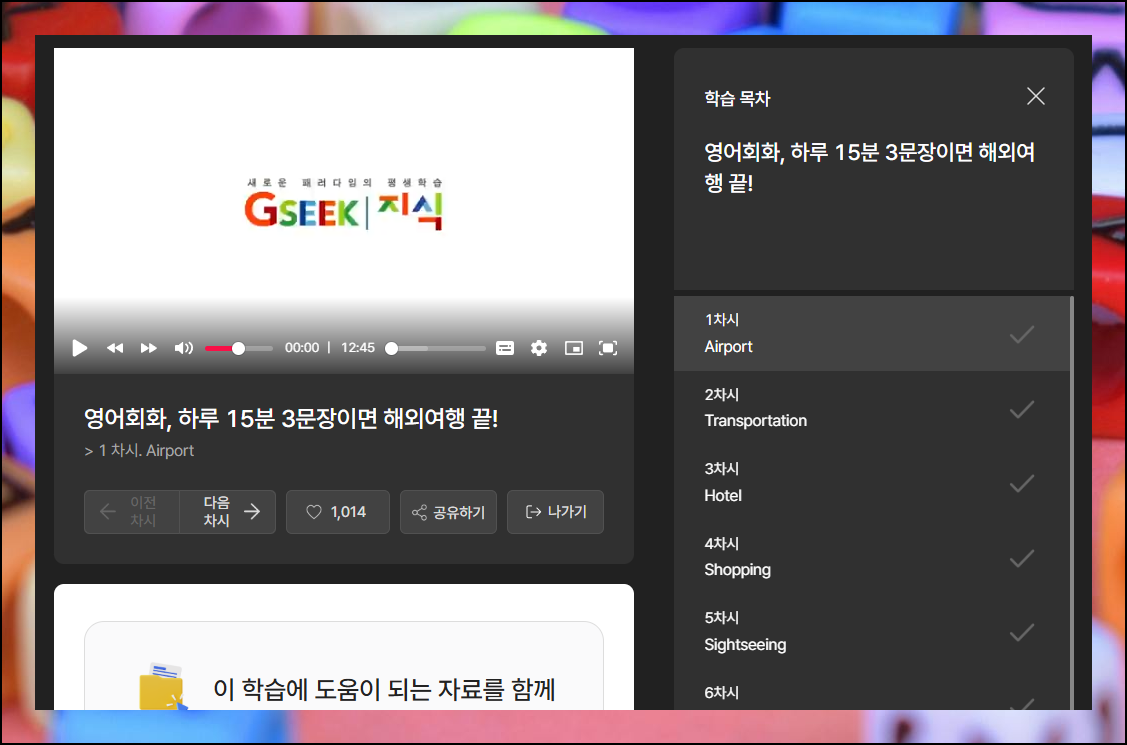Click the checkmark for Sightseeing lesson

tap(1021, 632)
